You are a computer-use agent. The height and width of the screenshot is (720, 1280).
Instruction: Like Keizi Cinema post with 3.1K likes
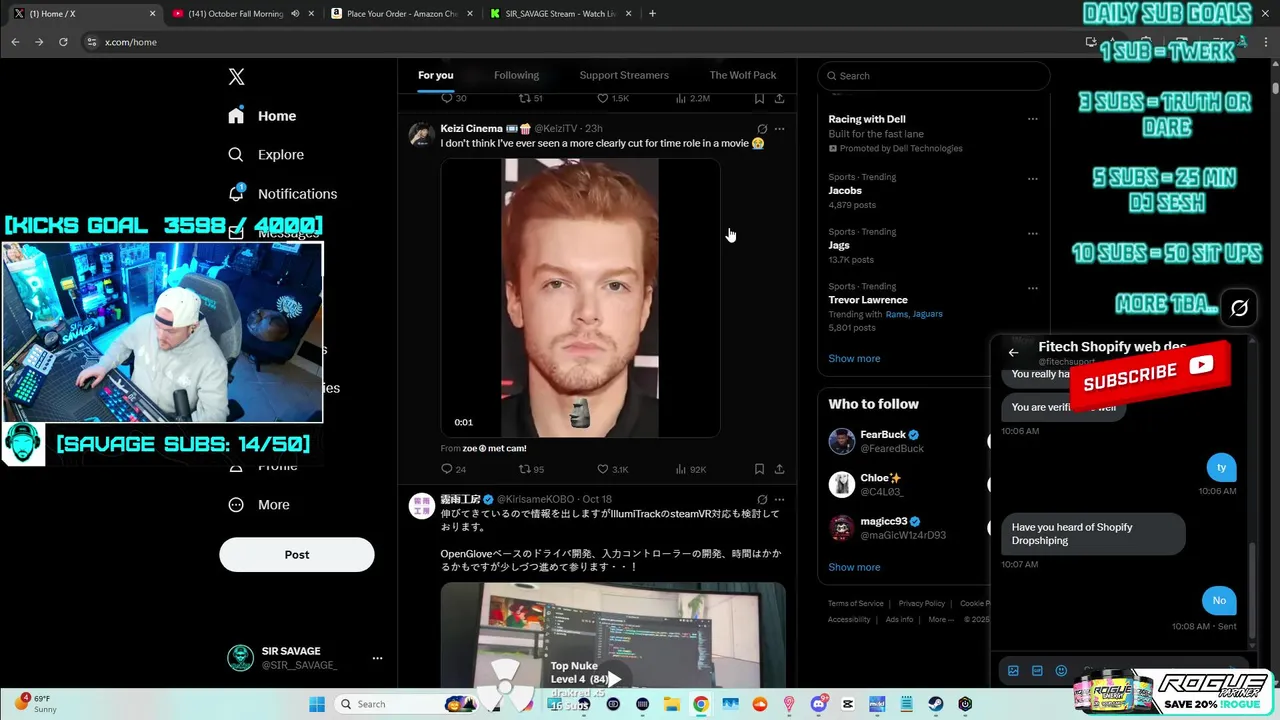[x=612, y=469]
